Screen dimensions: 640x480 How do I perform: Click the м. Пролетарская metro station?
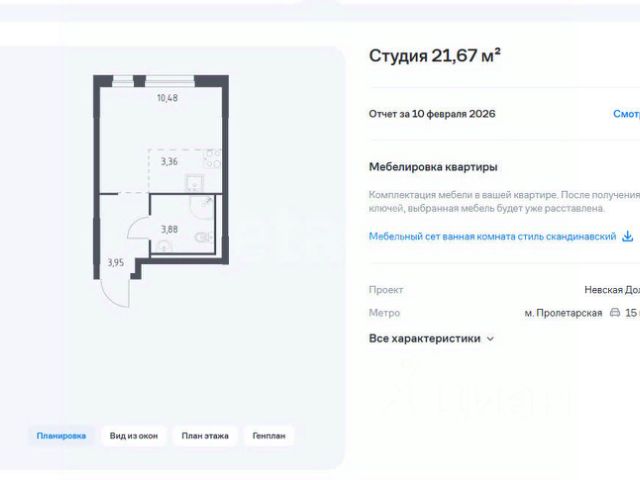(x=563, y=313)
